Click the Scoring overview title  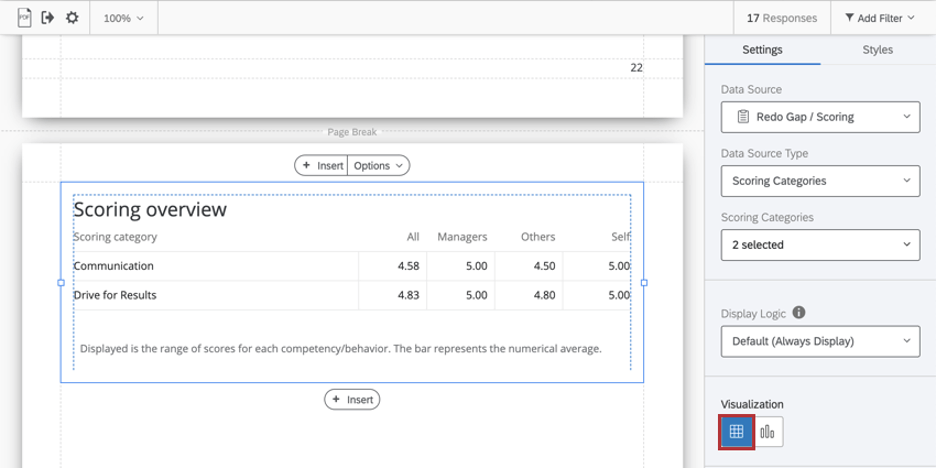150,210
